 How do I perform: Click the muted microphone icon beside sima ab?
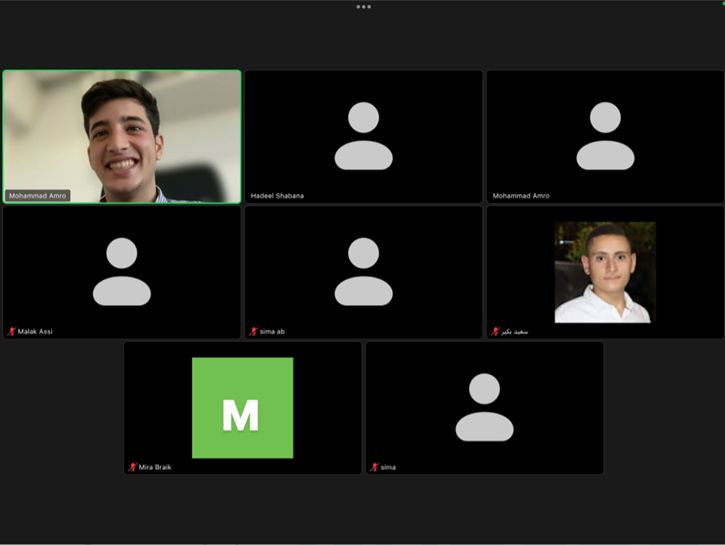[253, 331]
